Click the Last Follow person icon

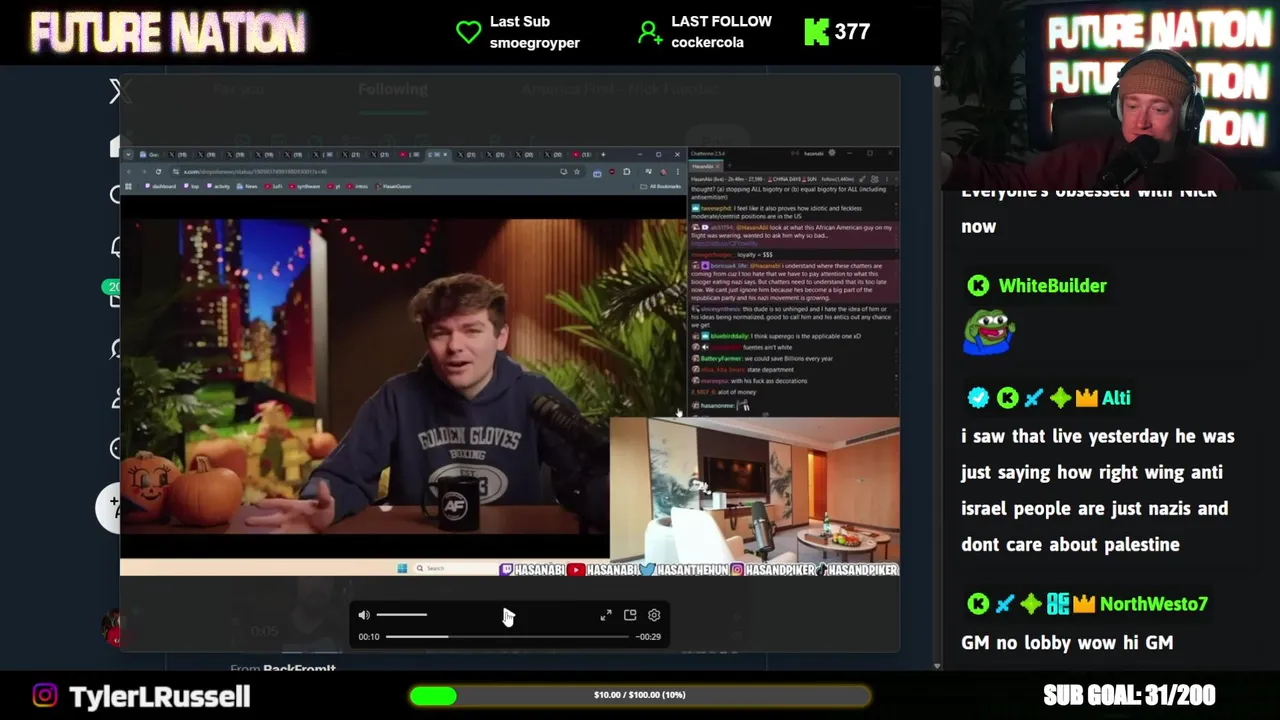pyautogui.click(x=650, y=32)
